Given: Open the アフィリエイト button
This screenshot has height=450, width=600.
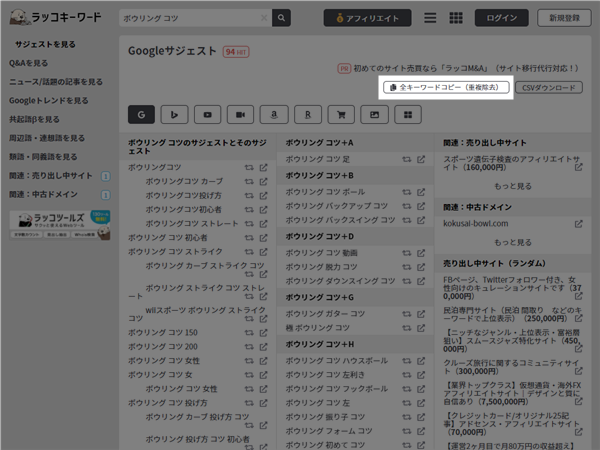Looking at the screenshot, I should click(x=367, y=18).
